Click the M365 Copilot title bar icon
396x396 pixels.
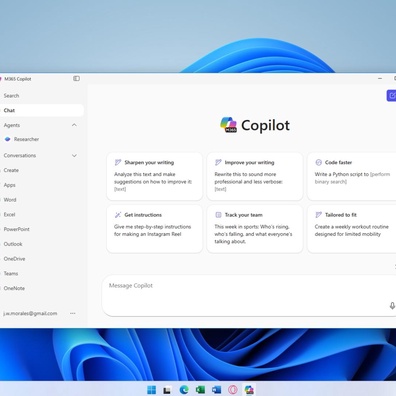pyautogui.click(x=1, y=79)
